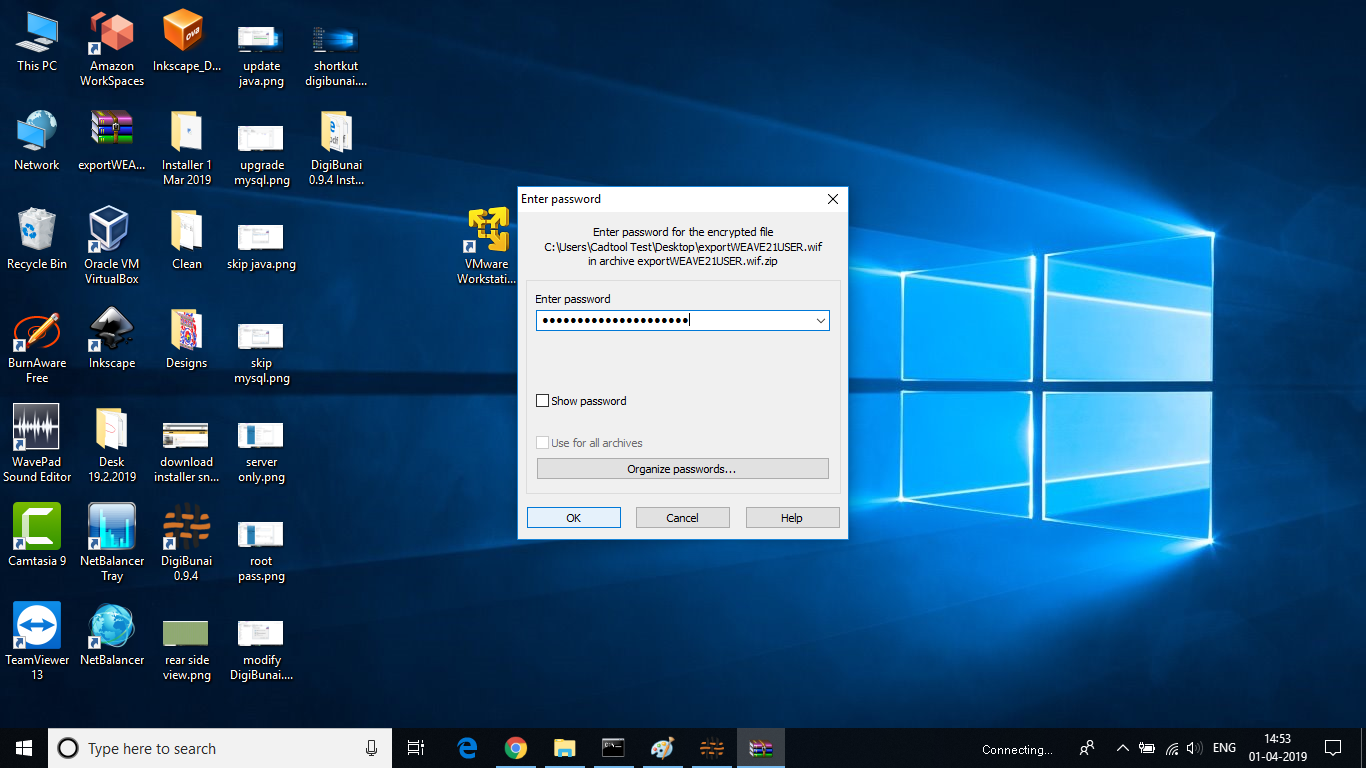1366x768 pixels.
Task: Open Google Chrome from the taskbar
Action: [x=515, y=748]
